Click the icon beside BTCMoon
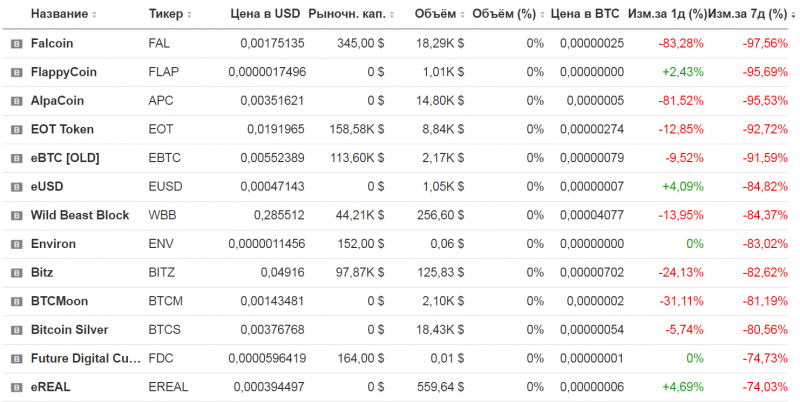800x402 pixels. 16,301
